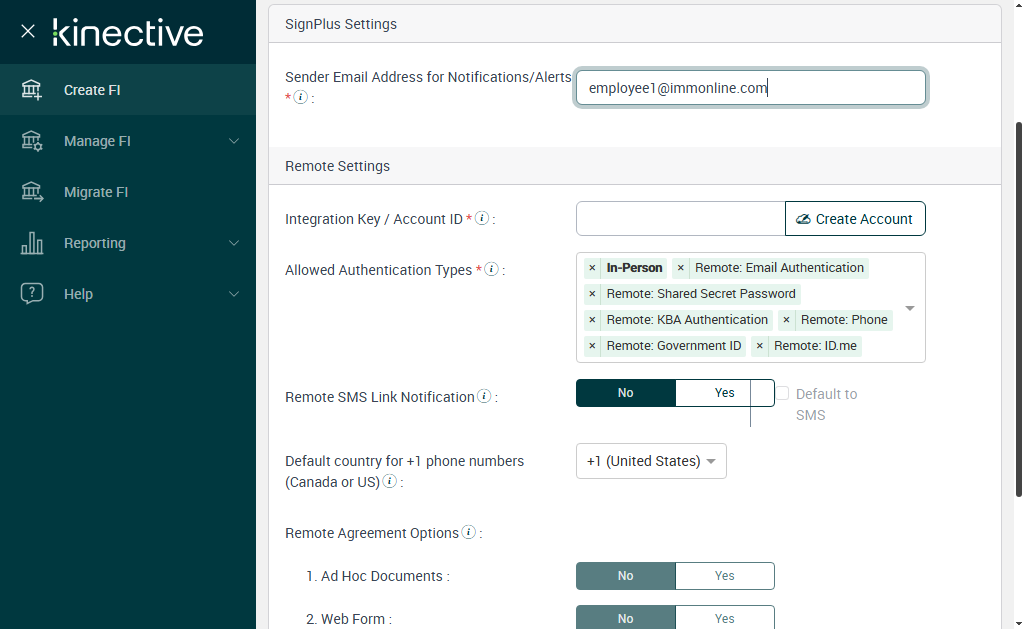Click the Integration Key / Account ID field
1024x629 pixels.
(x=680, y=219)
